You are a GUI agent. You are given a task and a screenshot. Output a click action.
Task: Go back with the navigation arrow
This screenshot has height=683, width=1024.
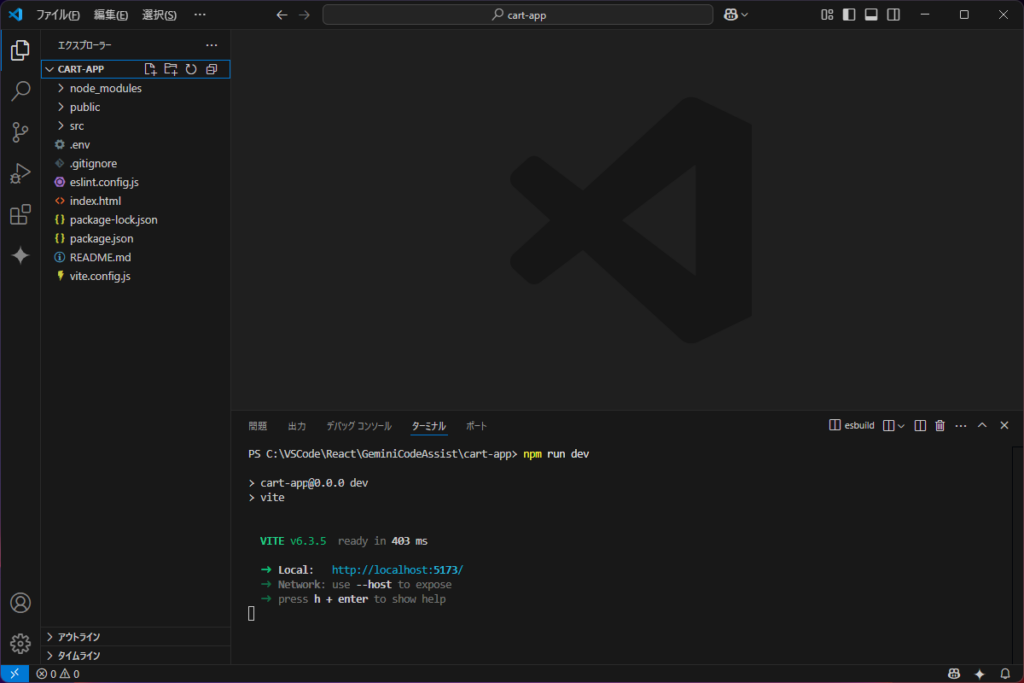(x=281, y=14)
